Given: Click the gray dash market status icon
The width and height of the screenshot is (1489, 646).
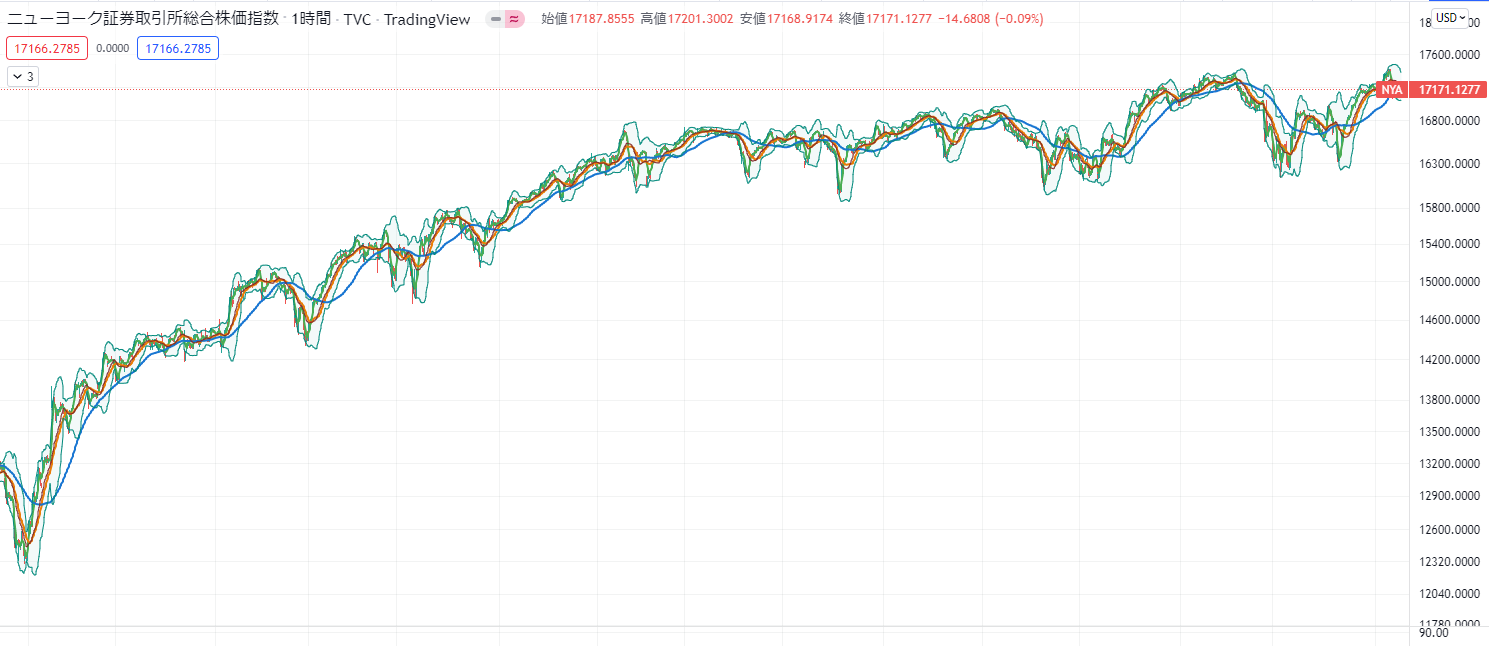Looking at the screenshot, I should pos(495,19).
